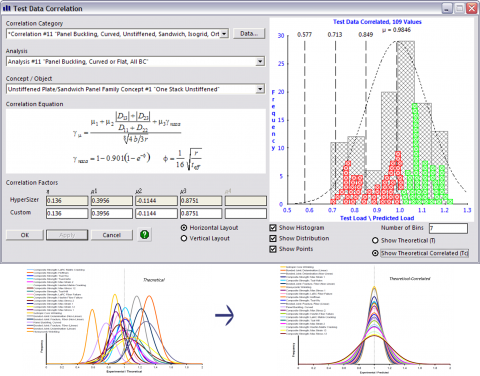Click the Custom μ3 field with 0.8751
The image size is (480, 376).
point(201,213)
